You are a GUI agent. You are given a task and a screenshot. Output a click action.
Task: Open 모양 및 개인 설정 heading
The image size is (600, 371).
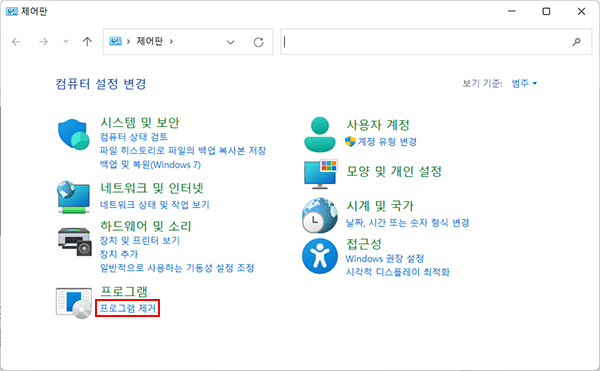tap(394, 171)
